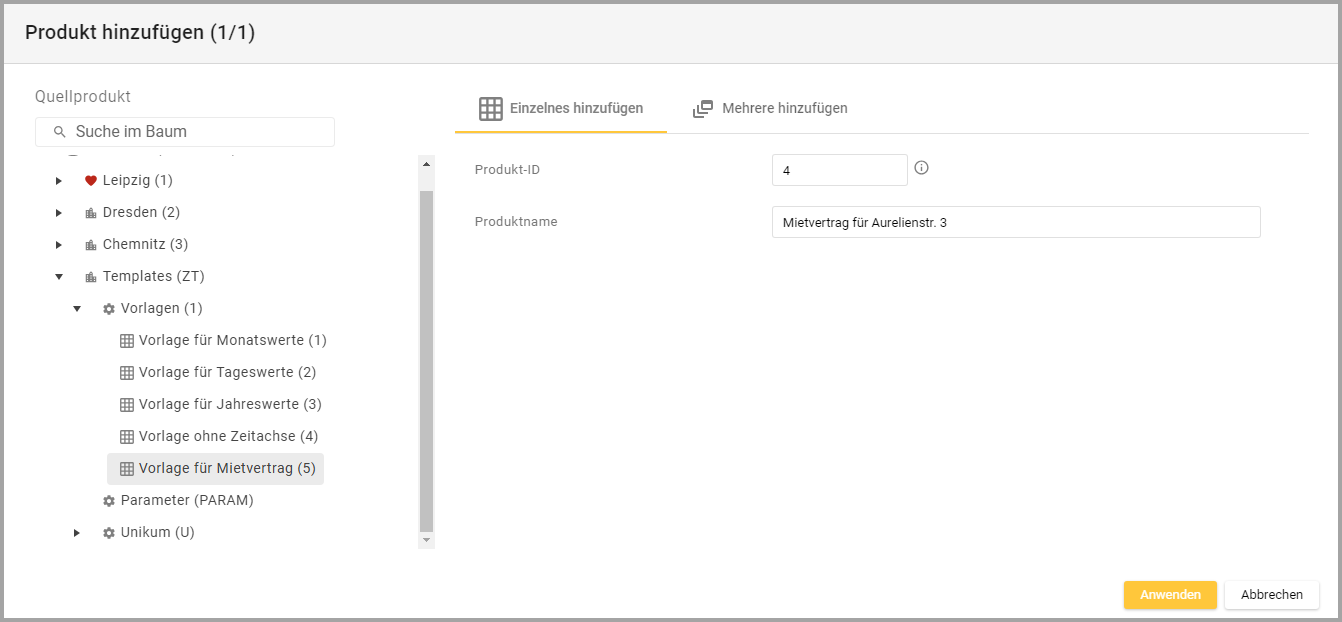Click the table icon of Vorlage für Monatswerte
1342x622 pixels.
127,341
